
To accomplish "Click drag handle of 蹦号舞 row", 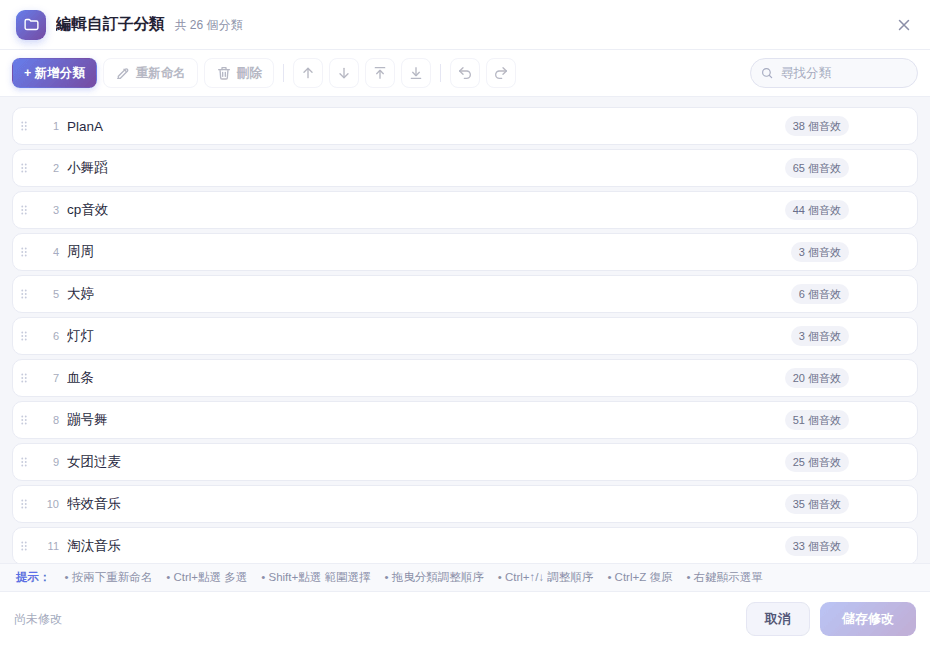I will [x=24, y=420].
